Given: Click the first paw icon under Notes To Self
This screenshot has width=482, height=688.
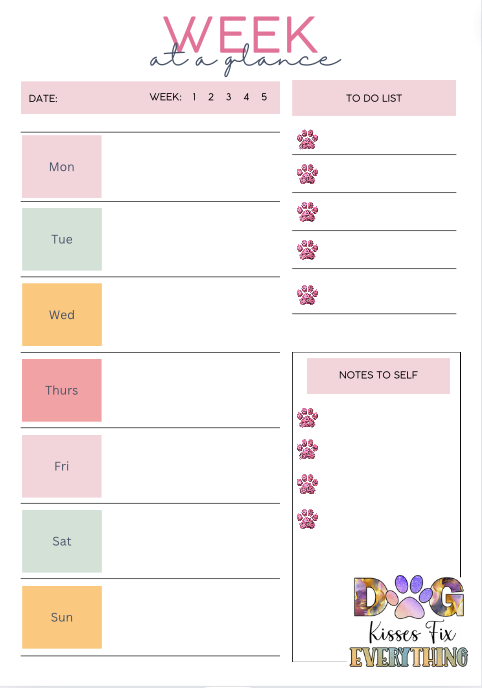Looking at the screenshot, I should 307,417.
